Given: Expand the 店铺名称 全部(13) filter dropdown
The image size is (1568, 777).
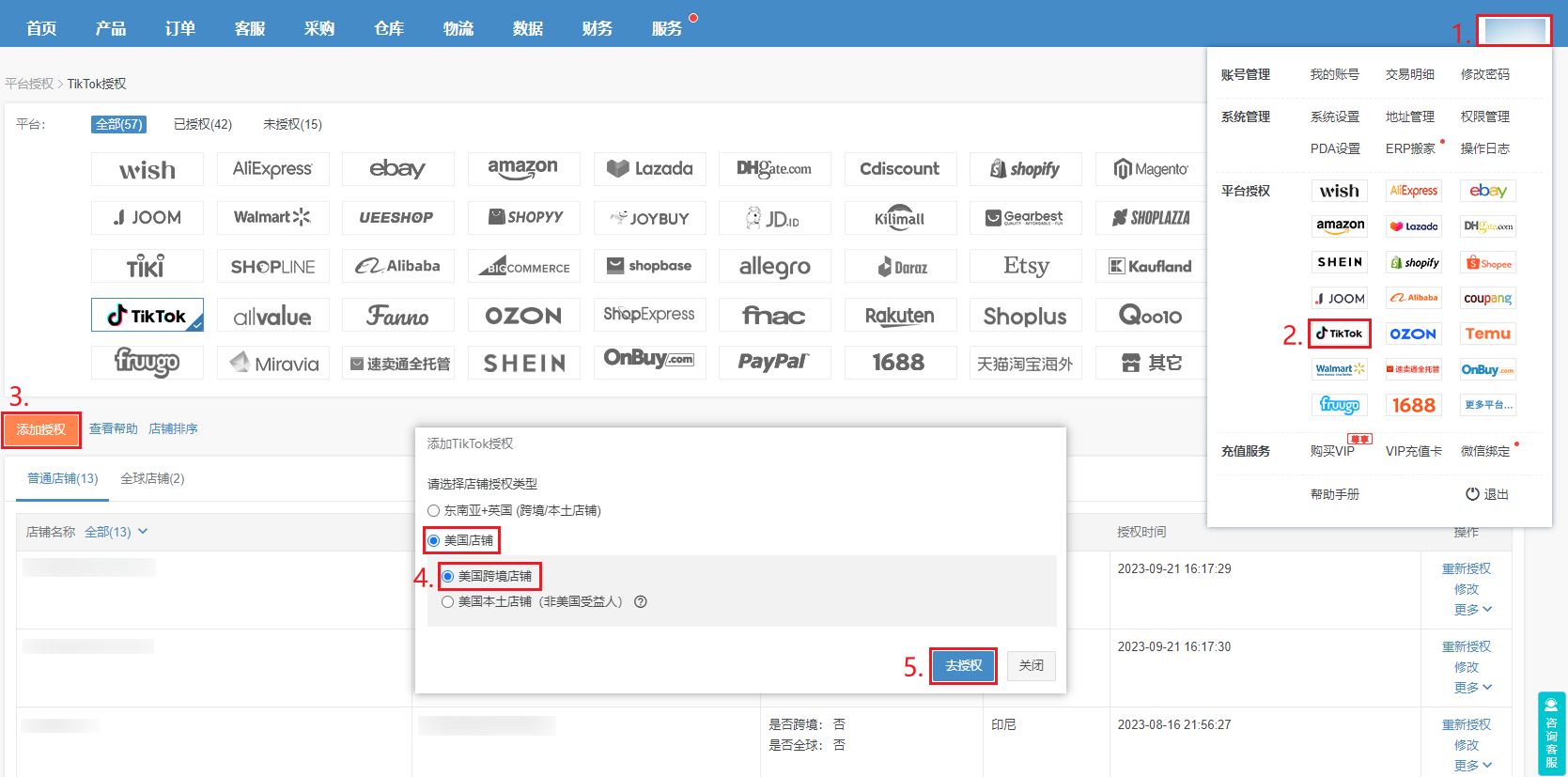Looking at the screenshot, I should click(x=116, y=532).
